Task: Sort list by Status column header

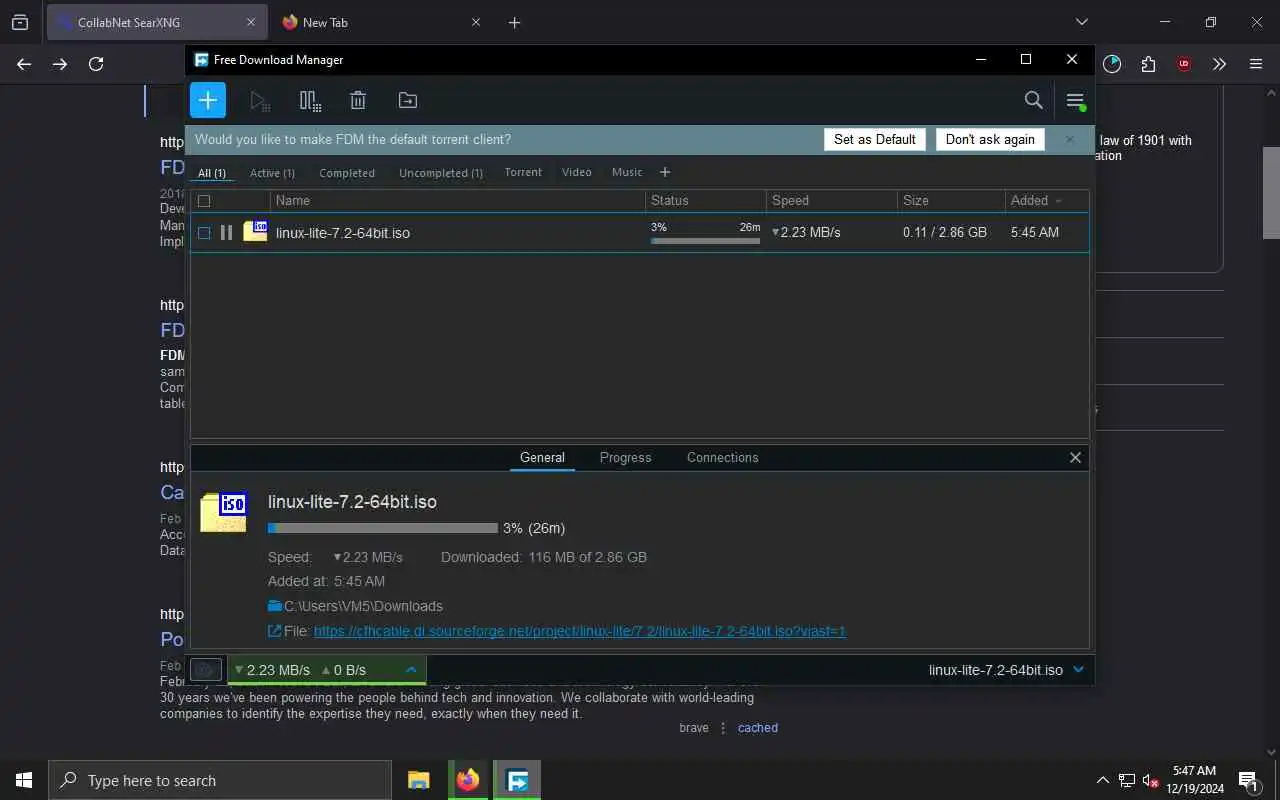Action: tap(705, 201)
